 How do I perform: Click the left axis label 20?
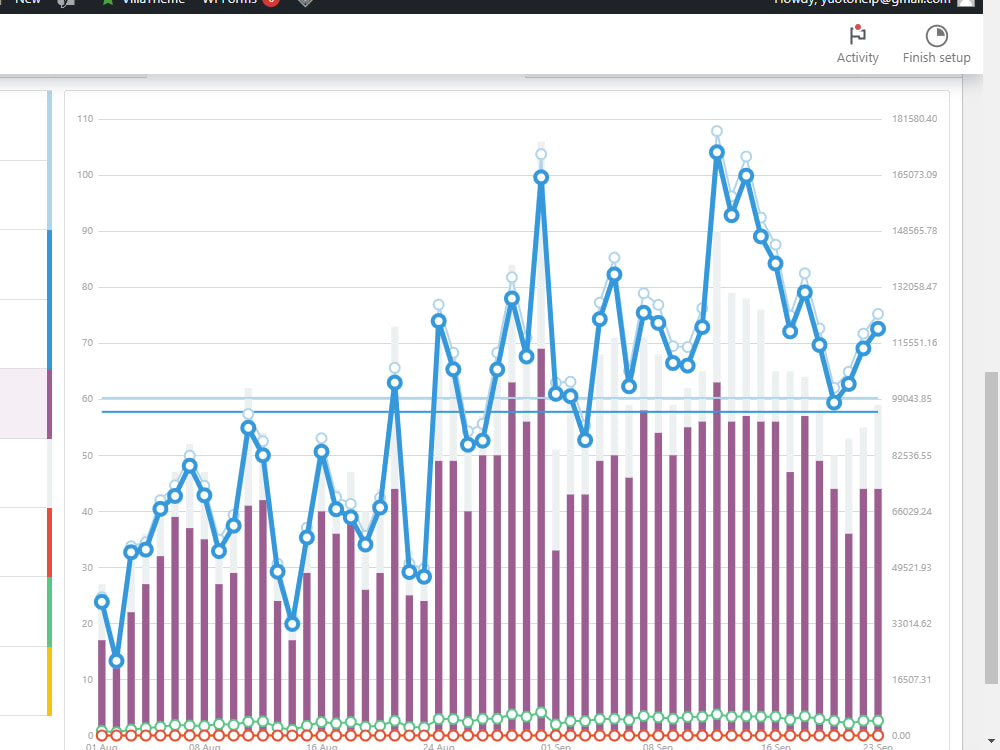point(87,624)
